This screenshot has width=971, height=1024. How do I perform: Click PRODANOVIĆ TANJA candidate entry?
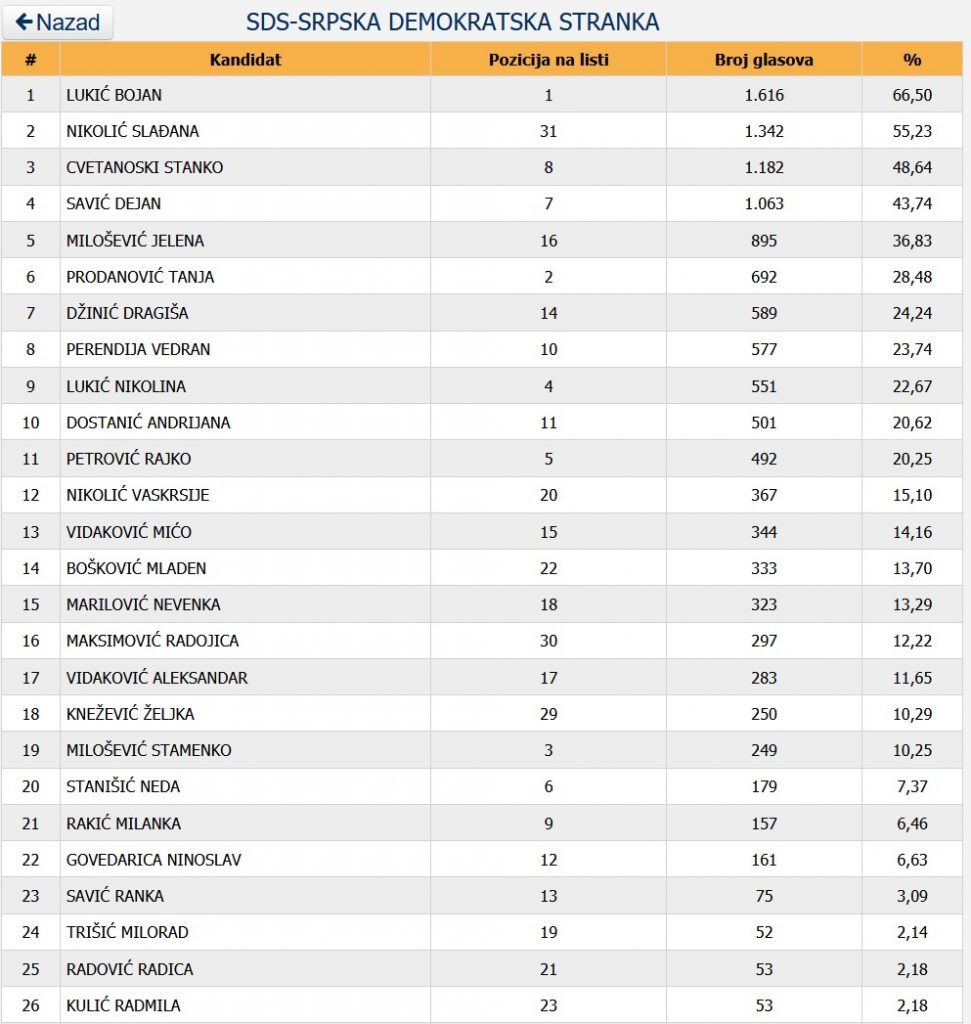click(x=140, y=277)
